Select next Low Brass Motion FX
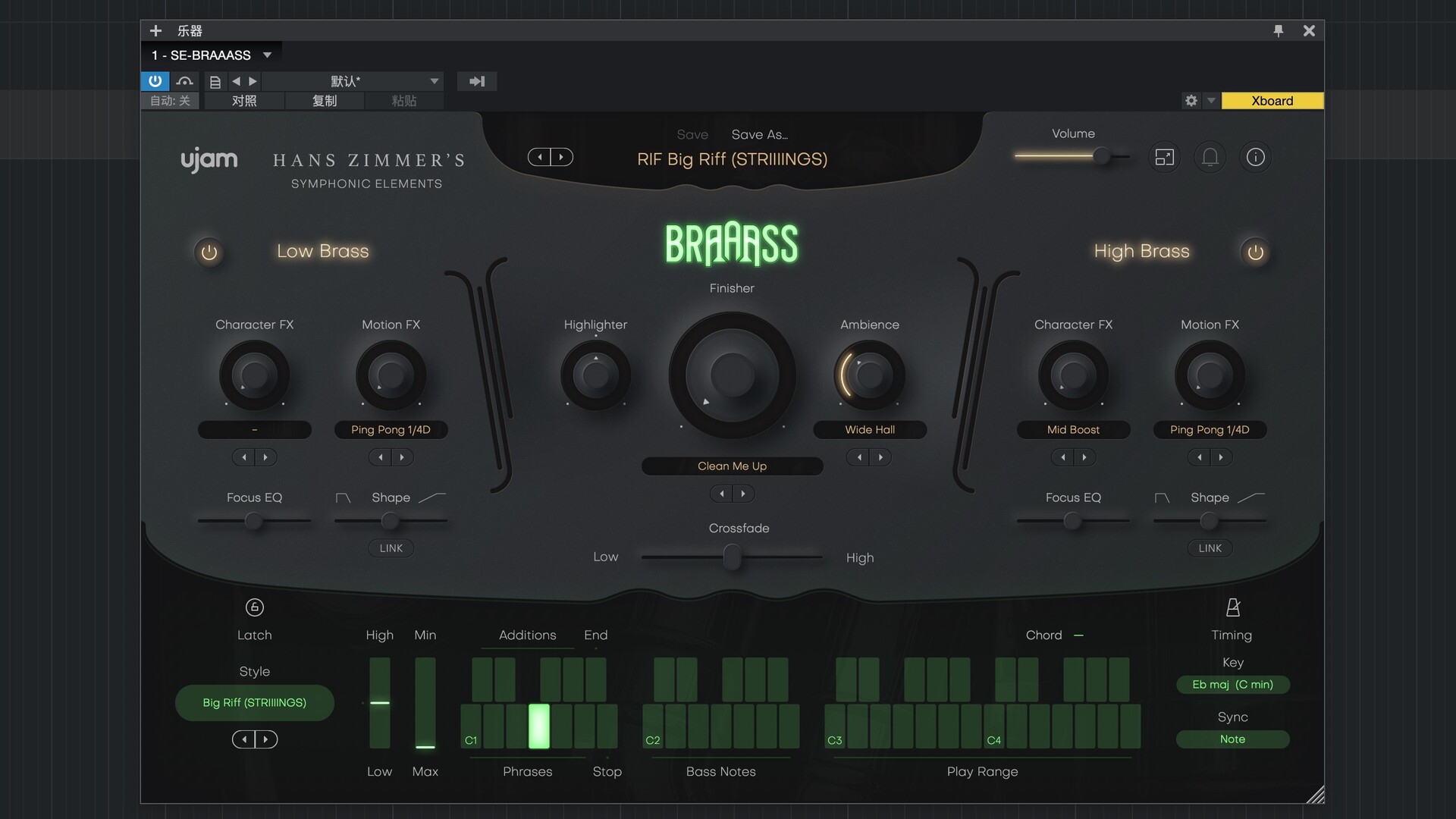1456x819 pixels. click(402, 457)
